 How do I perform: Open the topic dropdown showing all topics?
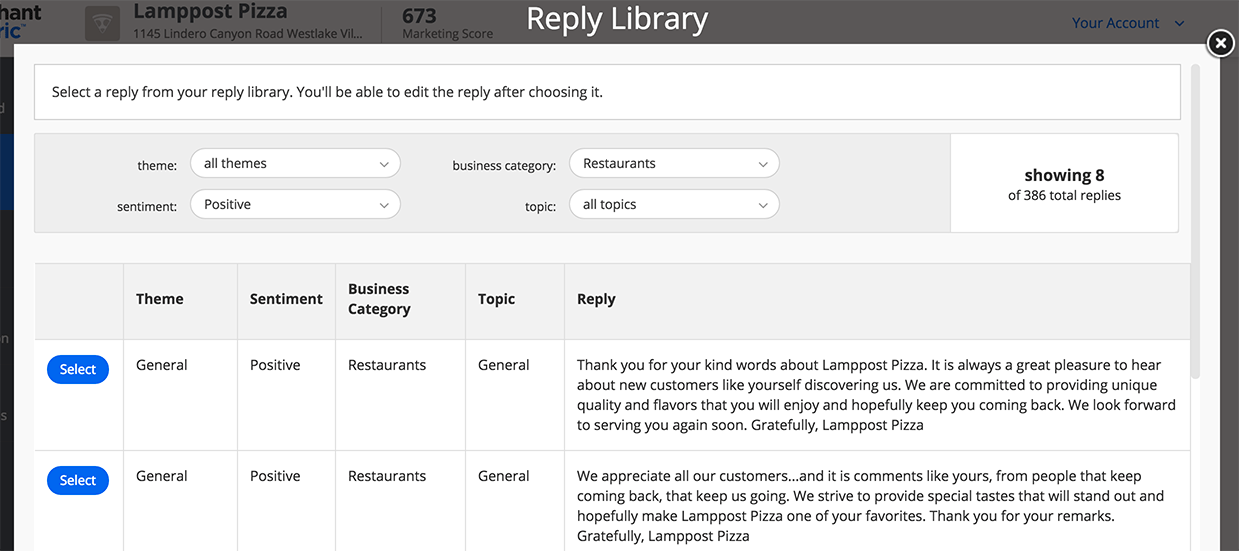pos(674,205)
